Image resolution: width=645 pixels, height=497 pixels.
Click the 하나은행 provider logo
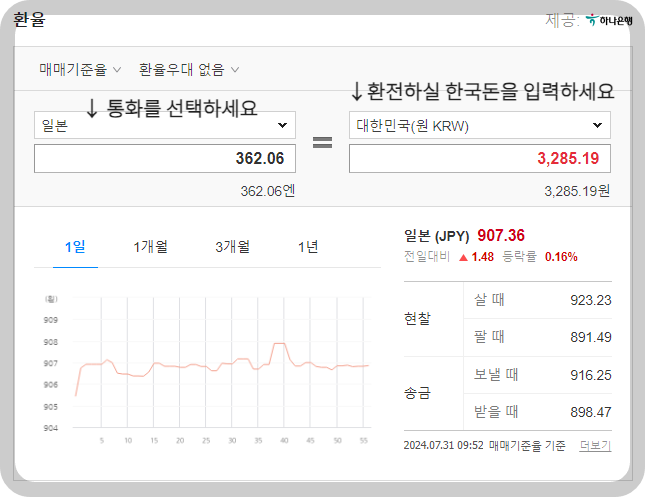(x=609, y=20)
